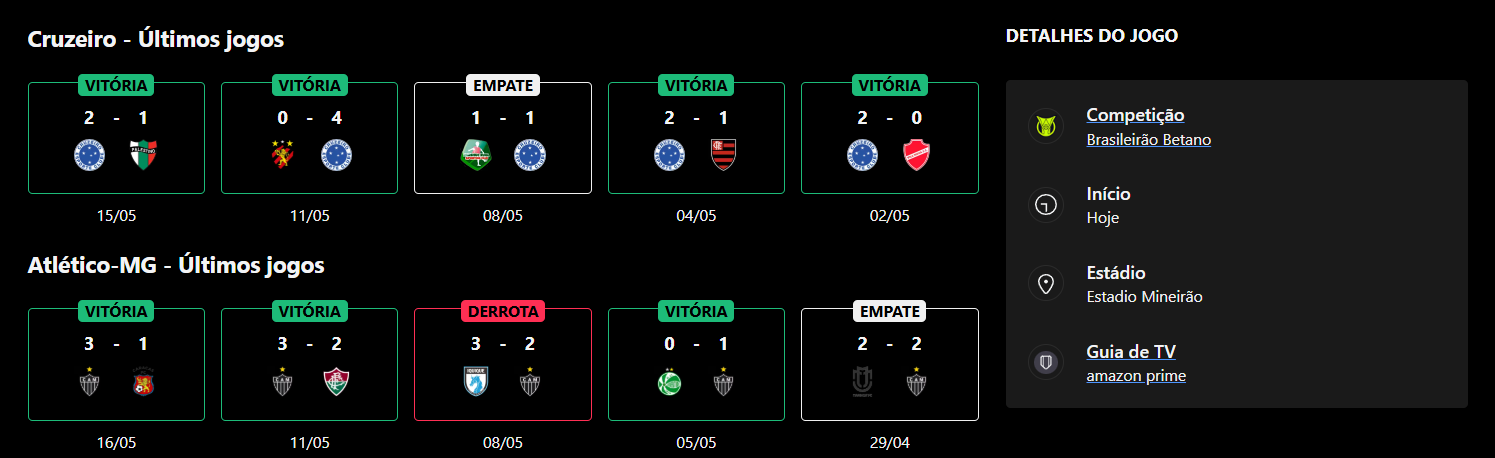Click Palestino crest in Cruzeiro's 15/05 match

pos(142,155)
